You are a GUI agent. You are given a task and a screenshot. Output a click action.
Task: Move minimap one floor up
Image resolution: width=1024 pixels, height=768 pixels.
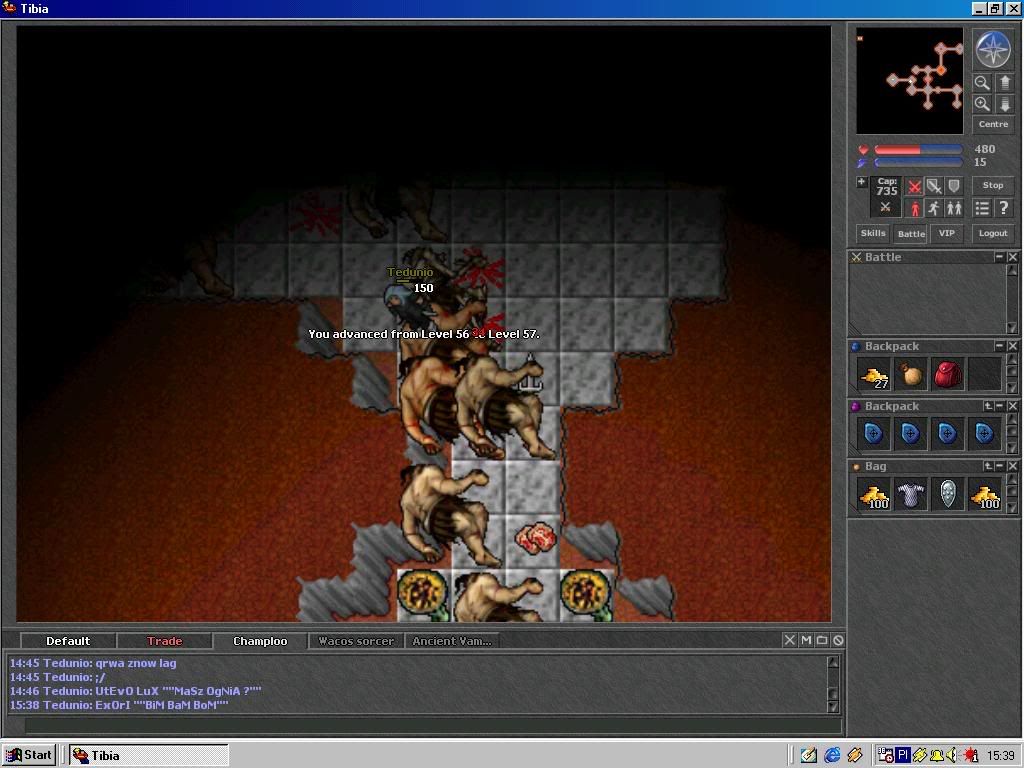point(1004,83)
